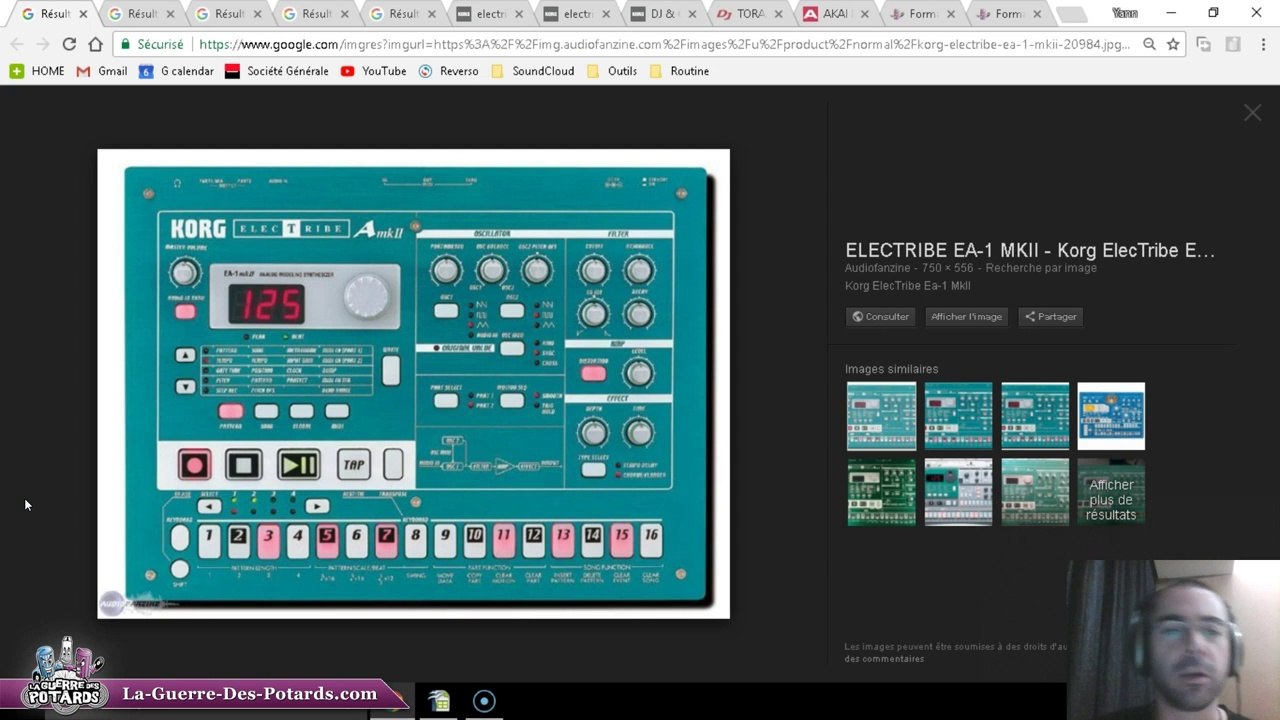1280x720 pixels.
Task: Expand the Routine bookmark folder
Action: [x=680, y=71]
